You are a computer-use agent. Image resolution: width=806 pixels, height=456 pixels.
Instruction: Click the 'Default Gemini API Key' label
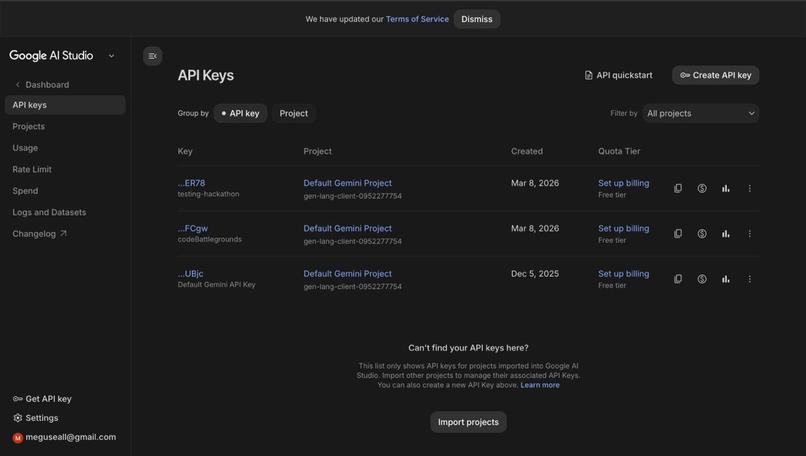(x=216, y=285)
